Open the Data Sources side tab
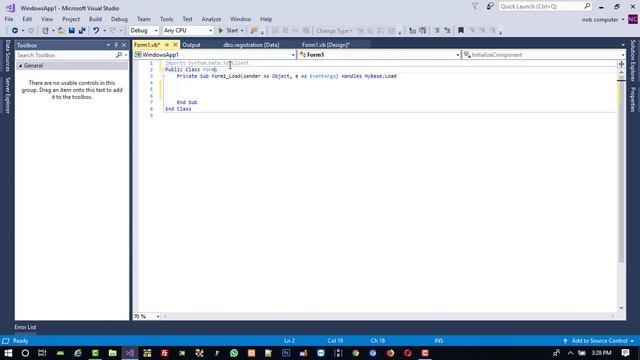 coord(7,56)
